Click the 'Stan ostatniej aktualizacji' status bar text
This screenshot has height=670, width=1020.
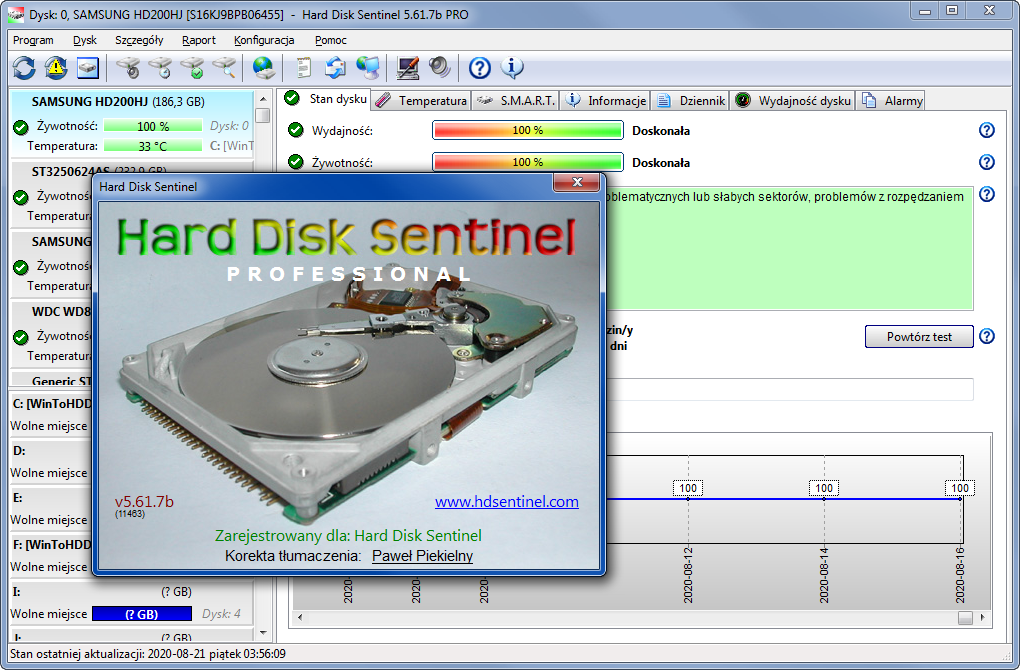point(148,654)
